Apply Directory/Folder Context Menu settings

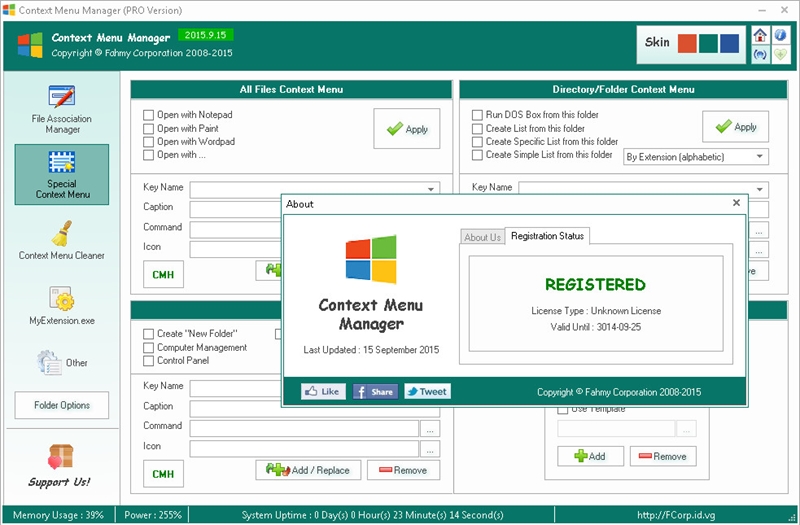pos(735,127)
